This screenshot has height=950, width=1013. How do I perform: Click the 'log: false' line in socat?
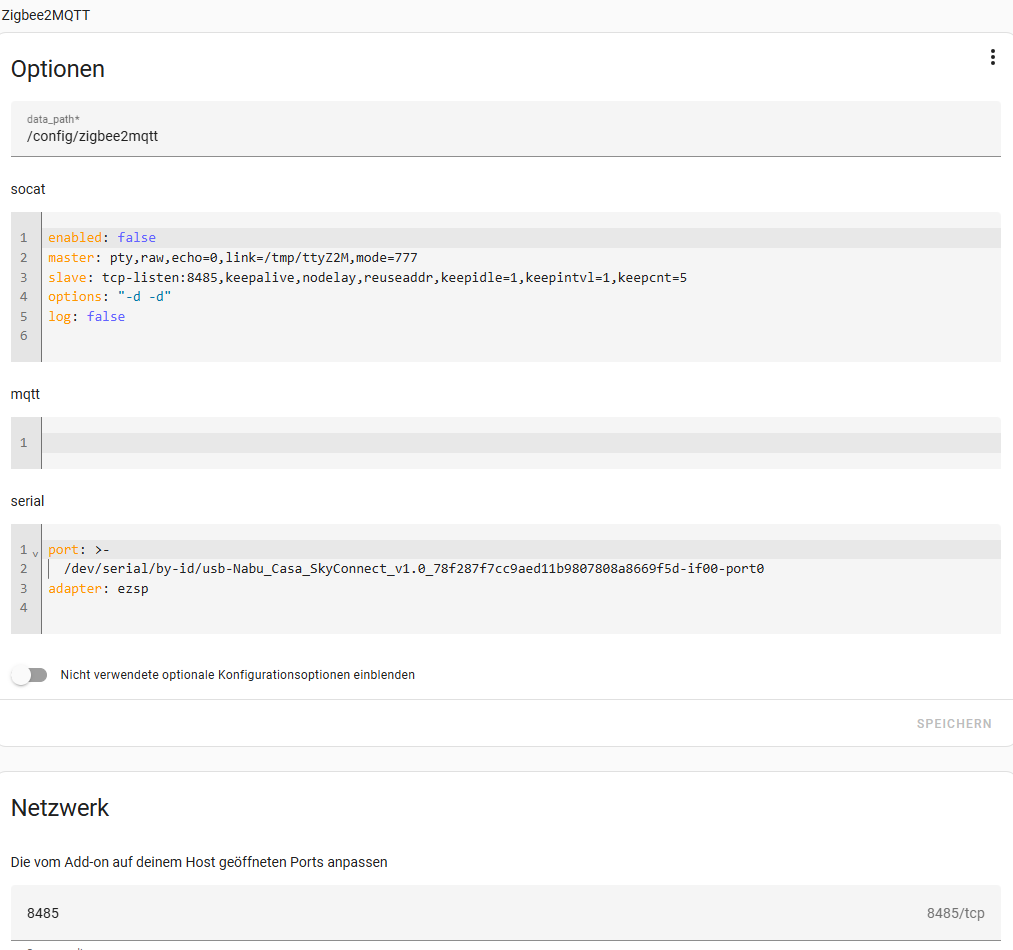point(86,316)
